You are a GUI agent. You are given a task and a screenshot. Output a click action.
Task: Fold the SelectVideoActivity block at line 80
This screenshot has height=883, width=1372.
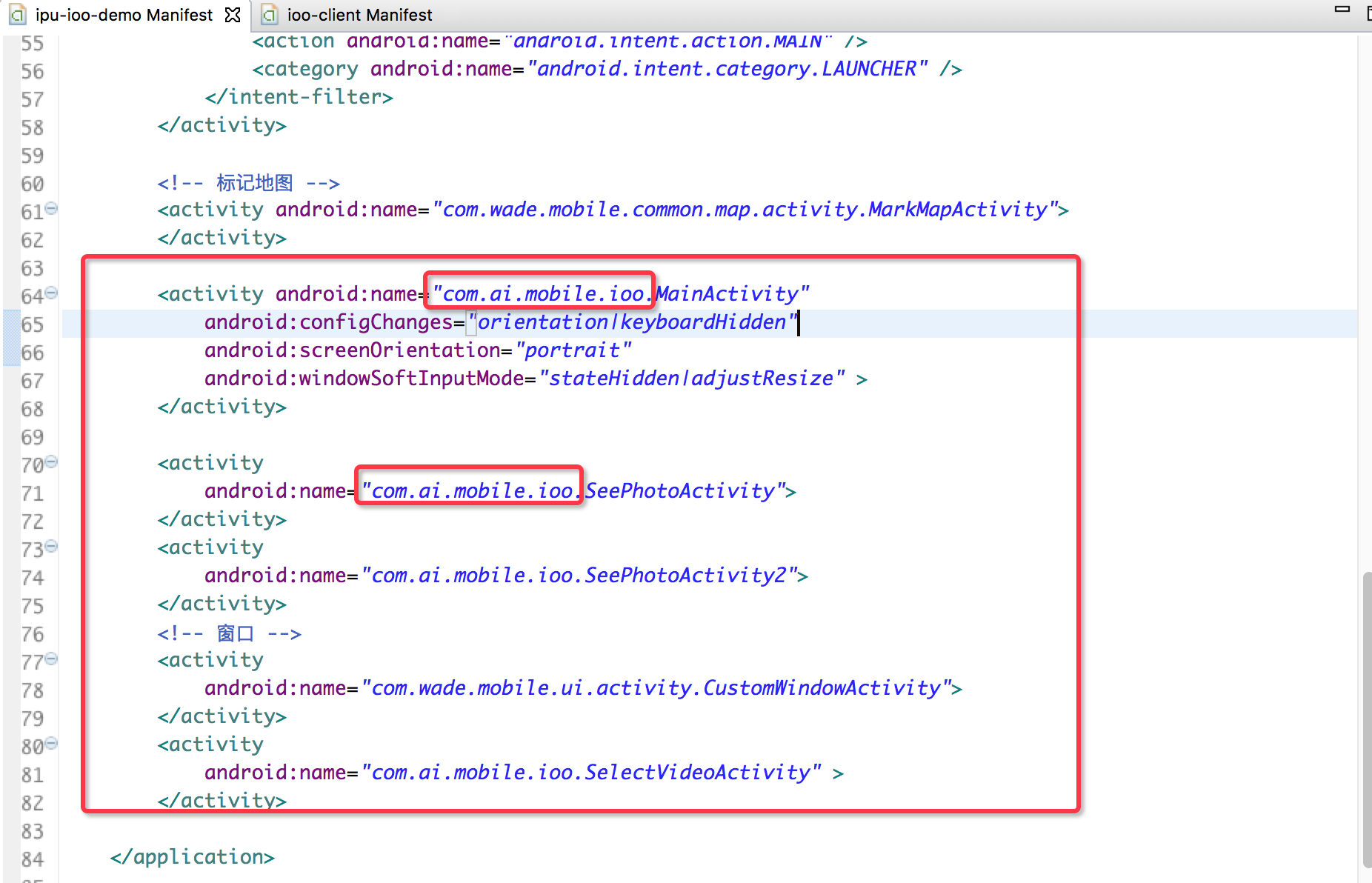[x=52, y=744]
